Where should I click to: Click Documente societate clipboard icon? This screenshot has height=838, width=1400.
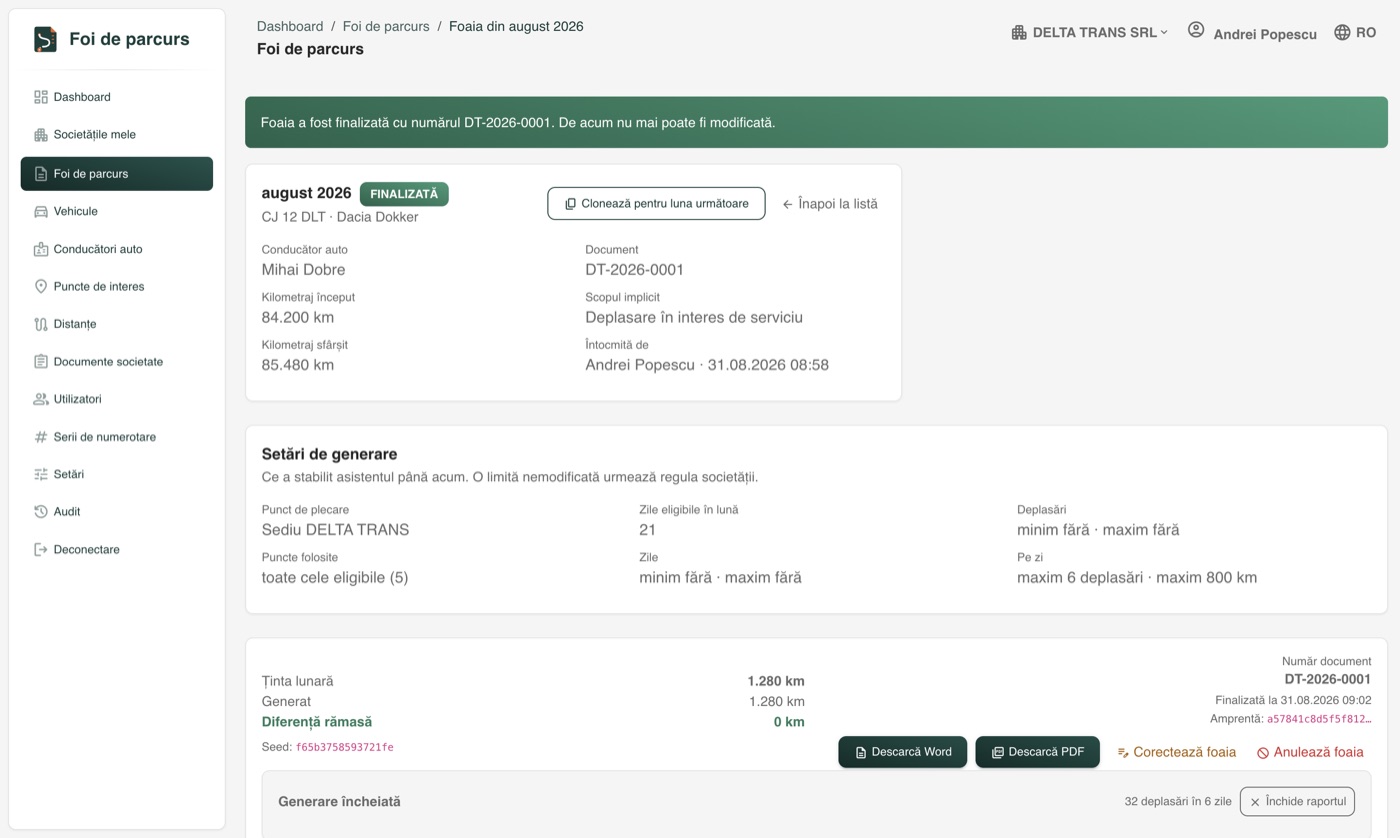tap(41, 362)
